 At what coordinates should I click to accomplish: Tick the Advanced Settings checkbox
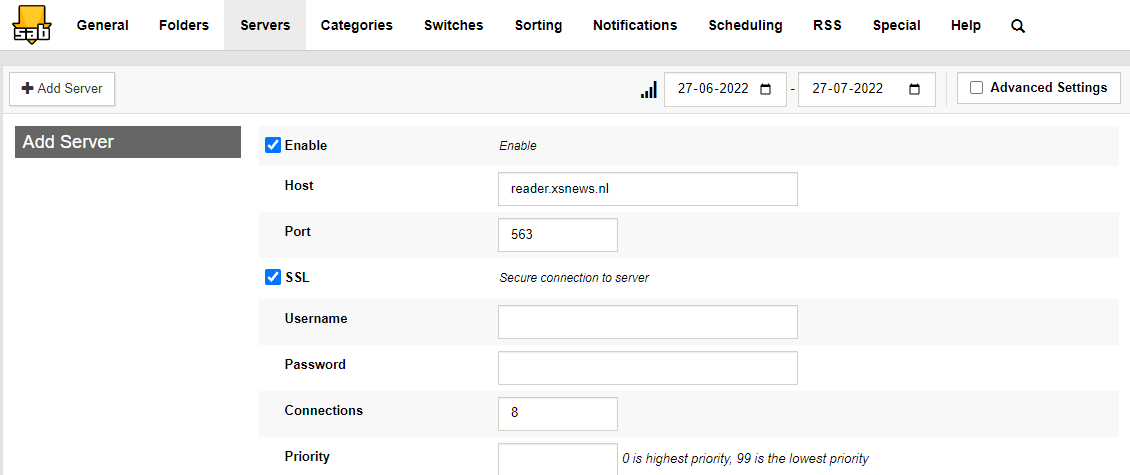[976, 88]
